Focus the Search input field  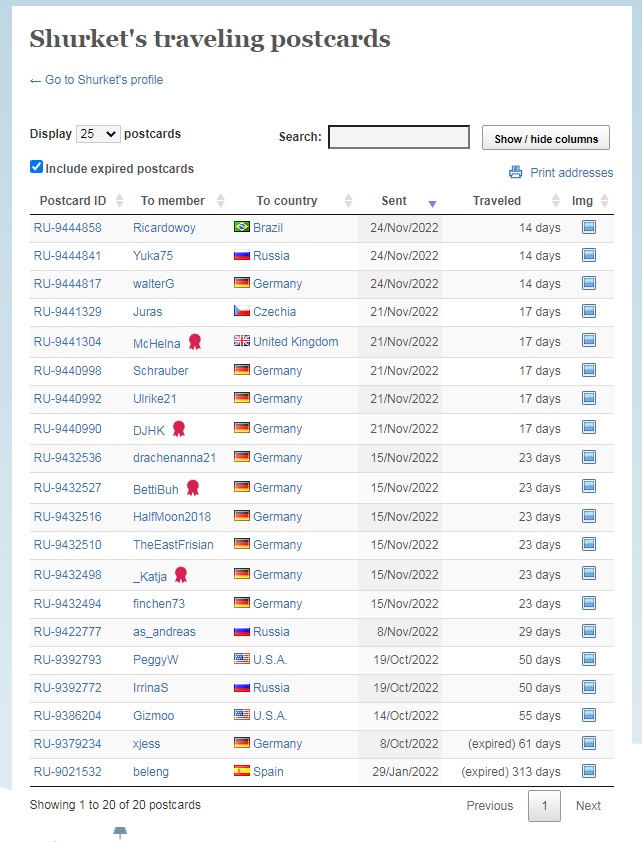coord(398,137)
